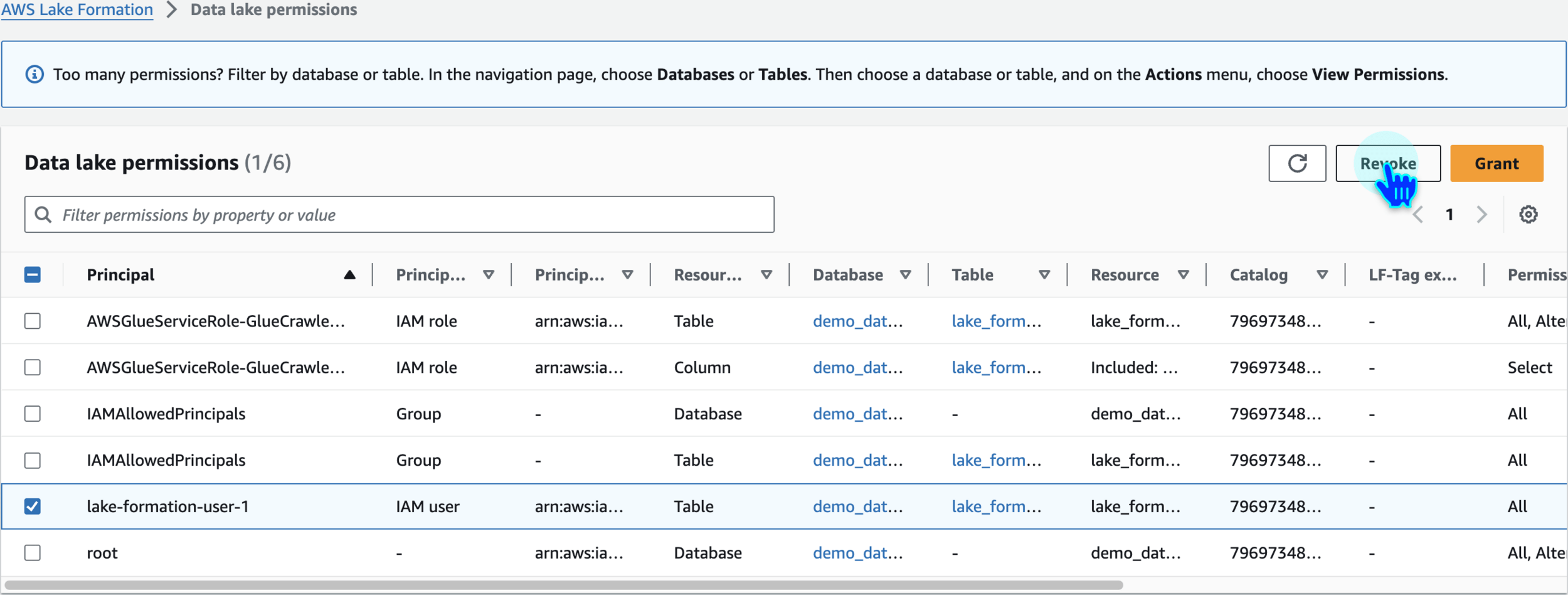Open table preferences gear icon
The height and width of the screenshot is (595, 1568).
[1528, 215]
